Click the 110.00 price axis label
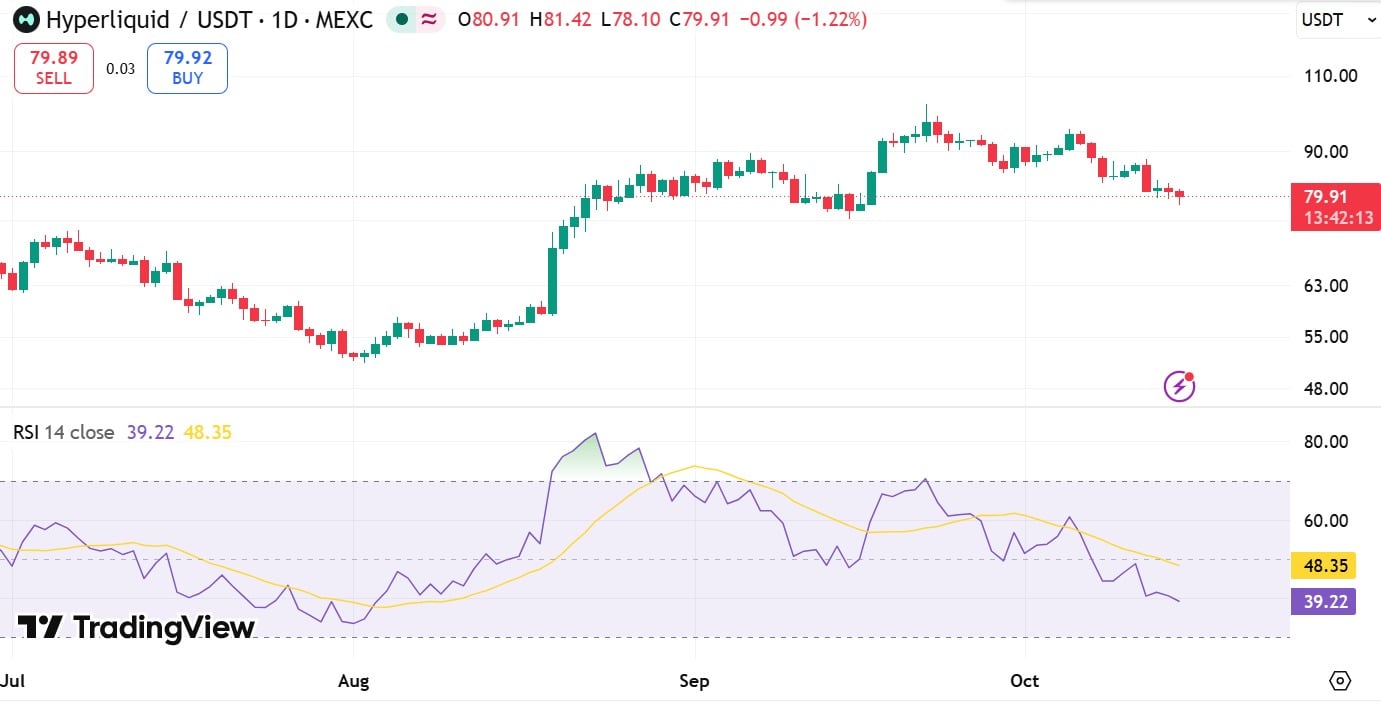This screenshot has height=709, width=1381. pyautogui.click(x=1332, y=75)
